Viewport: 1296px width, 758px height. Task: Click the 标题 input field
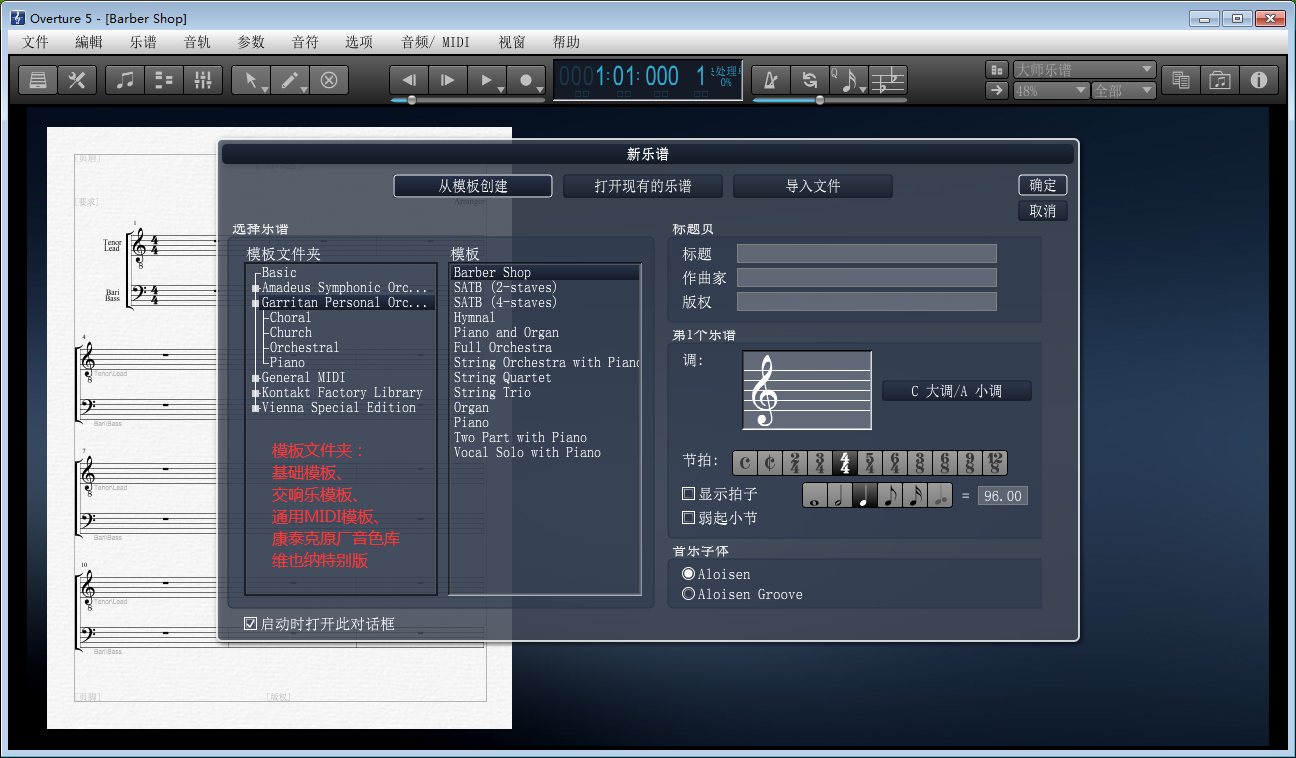[x=867, y=254]
